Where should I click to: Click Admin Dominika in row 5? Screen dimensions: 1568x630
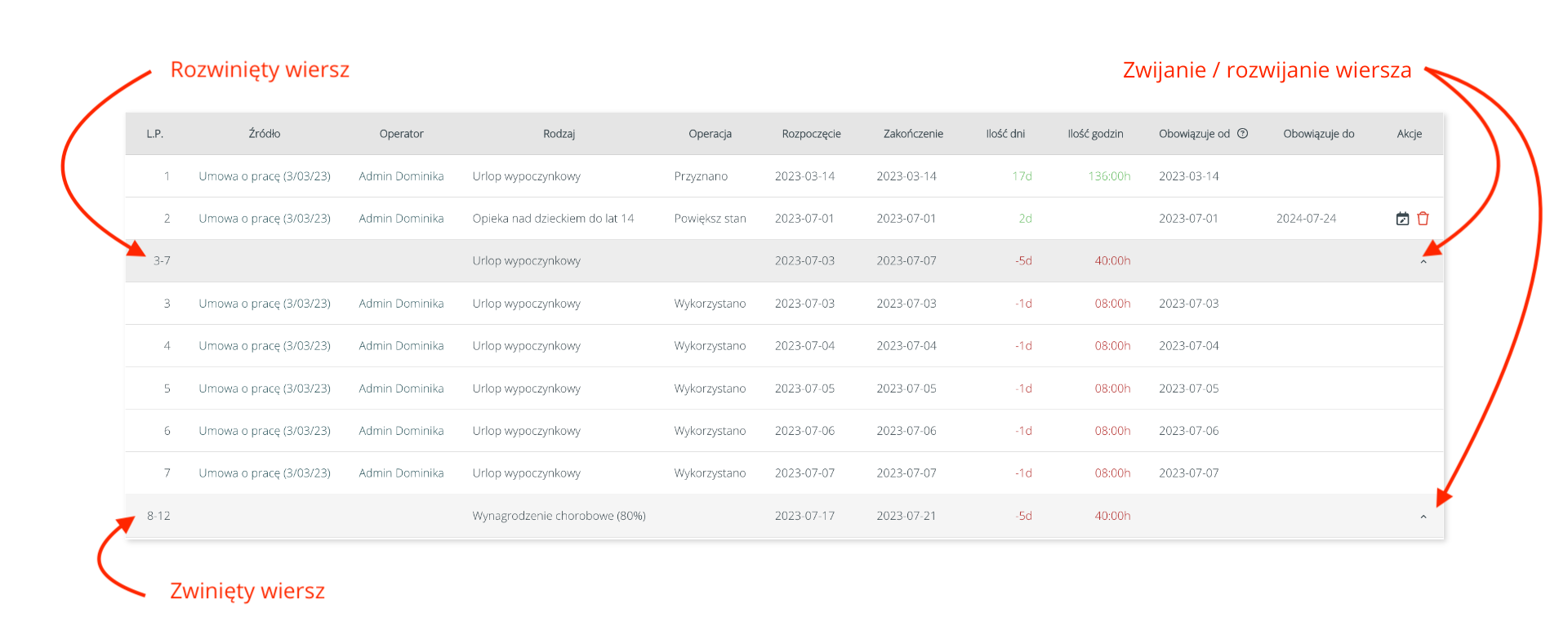click(401, 388)
